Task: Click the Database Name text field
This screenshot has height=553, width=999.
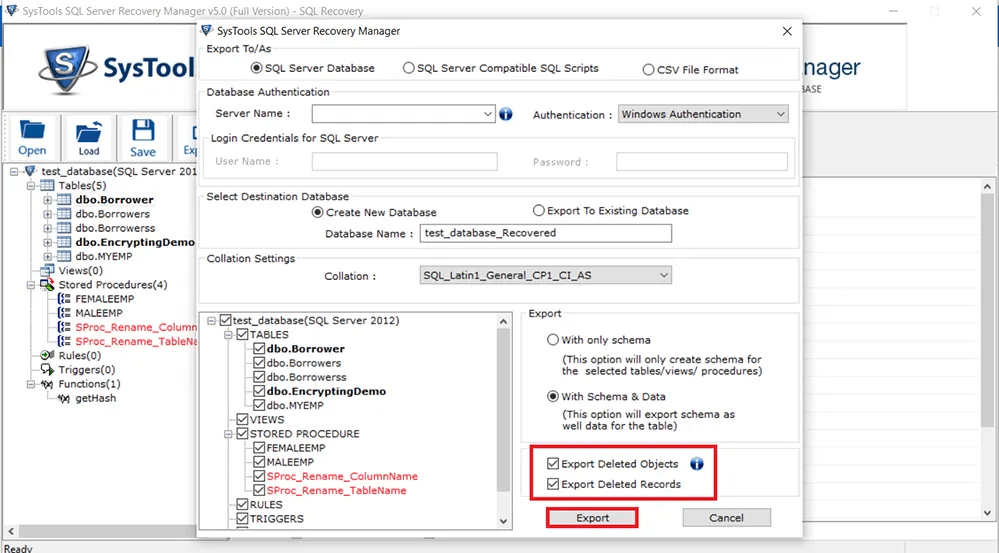Action: [x=545, y=233]
